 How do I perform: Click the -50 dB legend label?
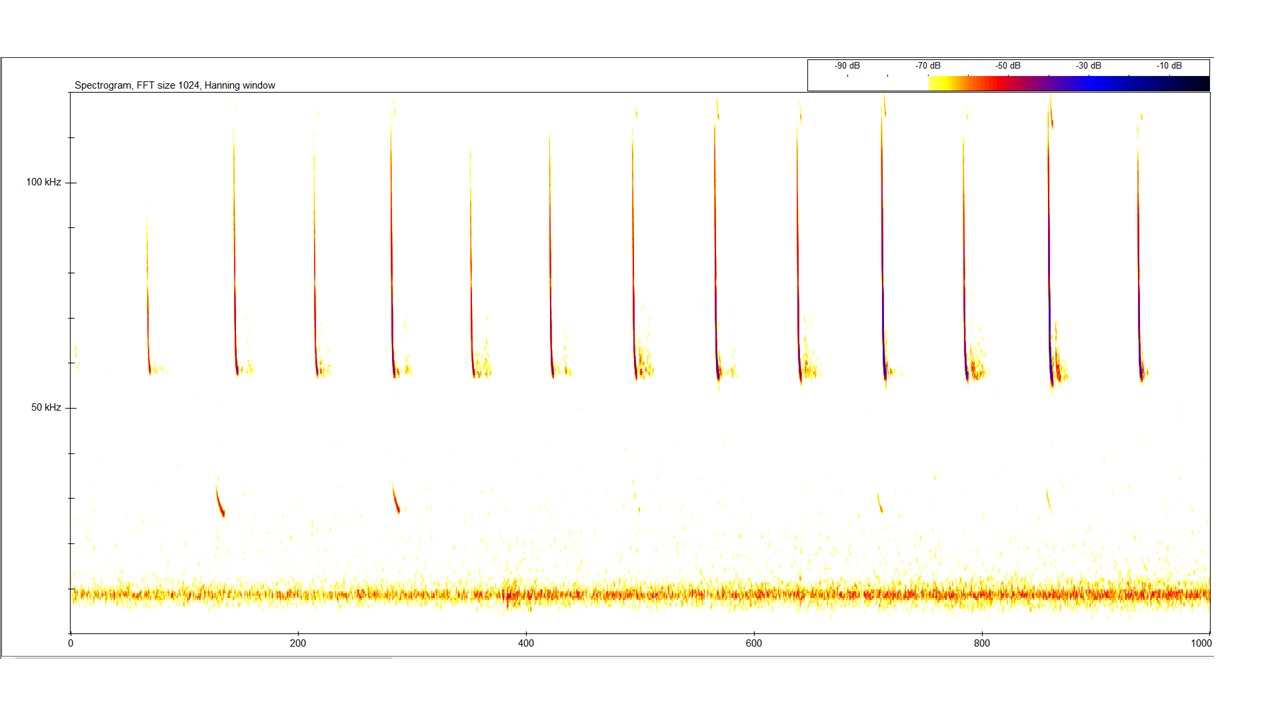click(1007, 66)
